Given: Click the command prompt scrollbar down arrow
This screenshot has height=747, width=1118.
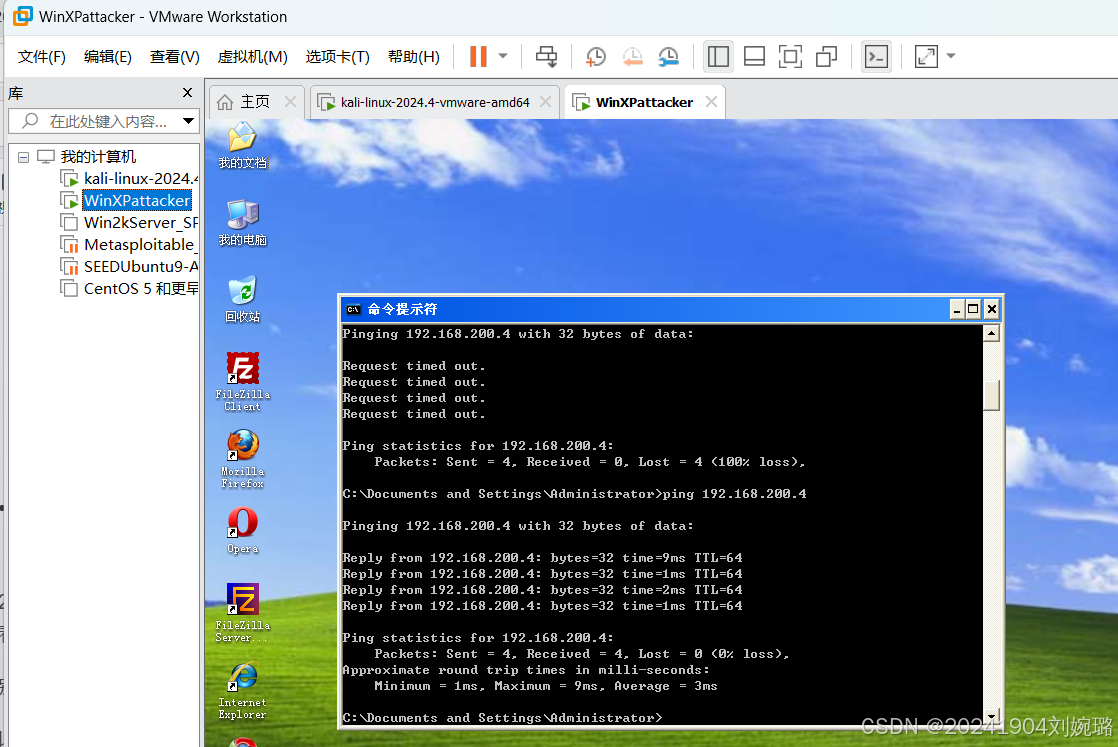Looking at the screenshot, I should click(x=991, y=716).
